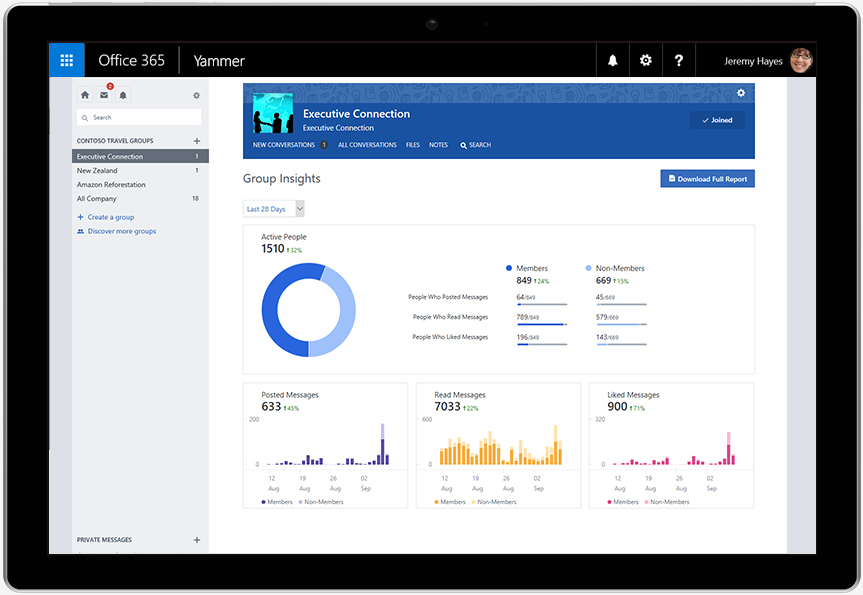Open the sidebar settings gear icon
863x595 pixels.
click(x=196, y=95)
